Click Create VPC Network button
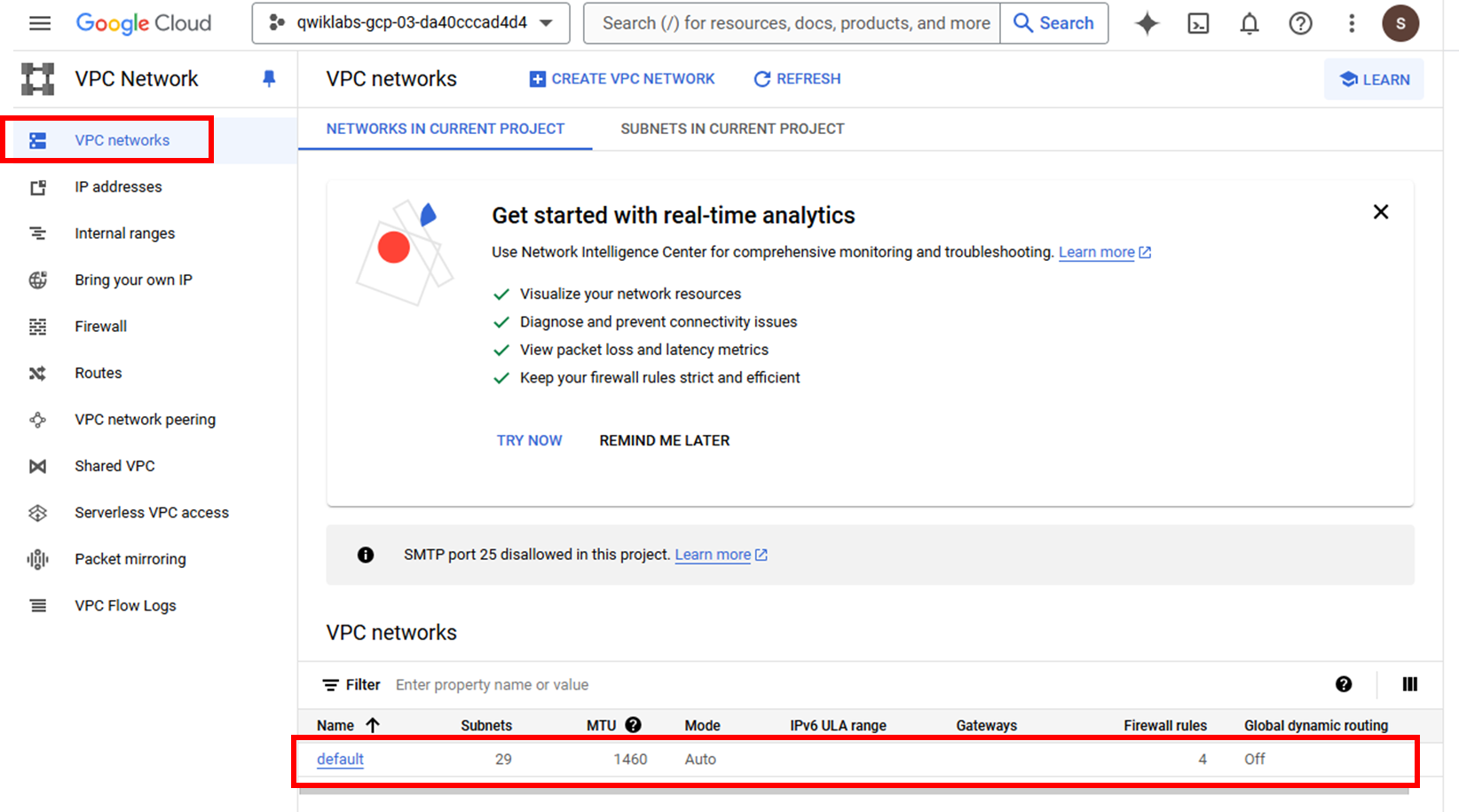Screen dimensions: 1459x812 tap(621, 79)
